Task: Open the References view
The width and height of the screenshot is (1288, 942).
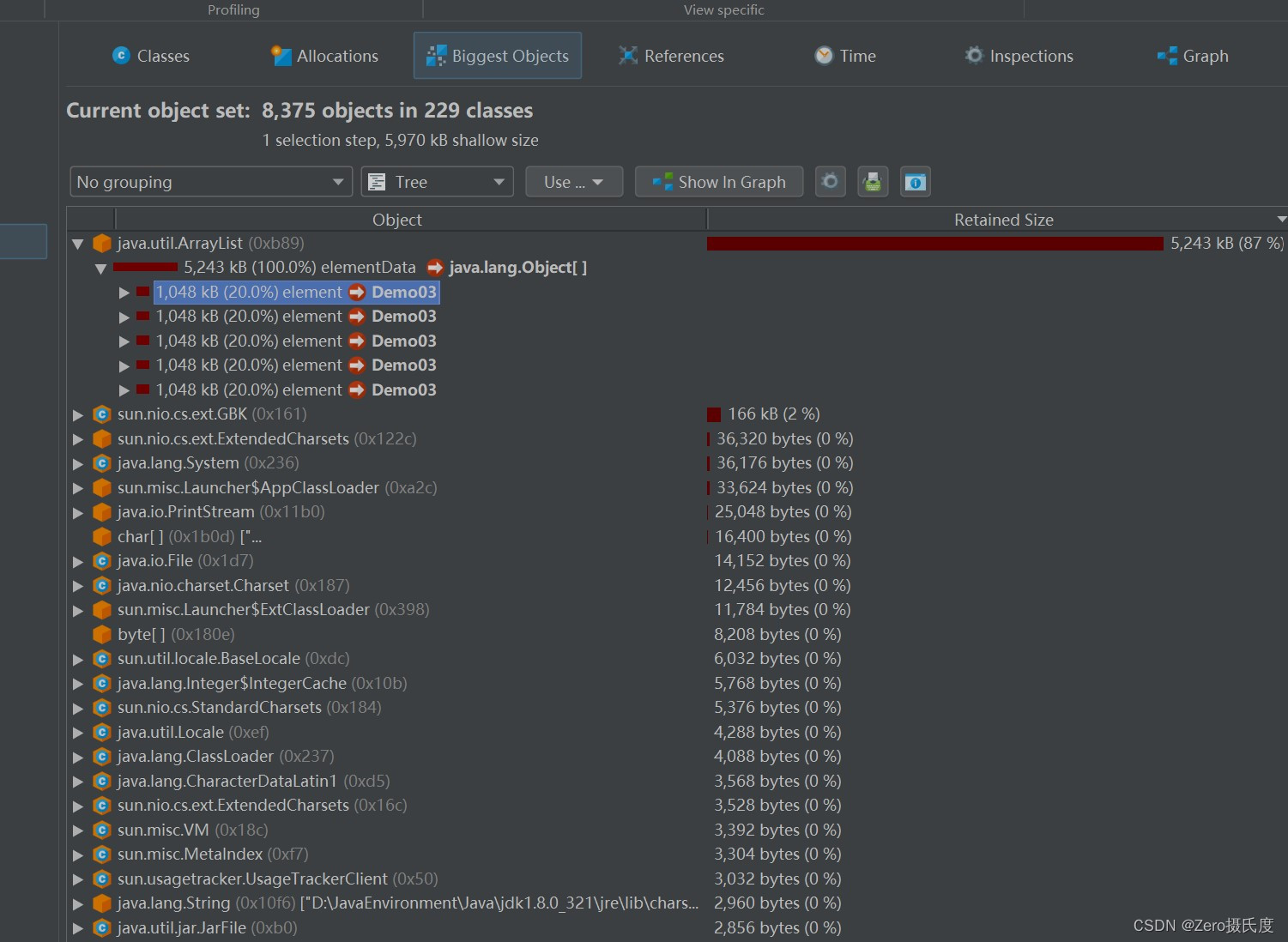Action: [x=671, y=56]
